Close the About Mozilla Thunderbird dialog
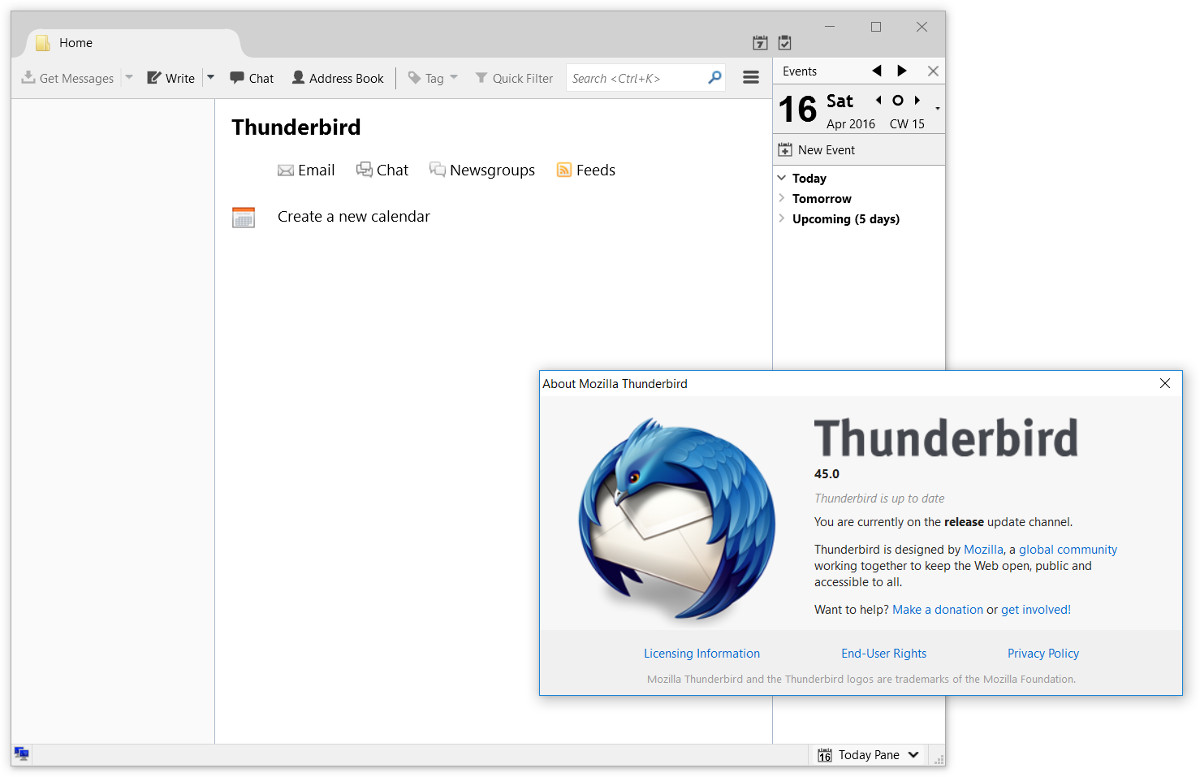1200x777 pixels. coord(1165,383)
